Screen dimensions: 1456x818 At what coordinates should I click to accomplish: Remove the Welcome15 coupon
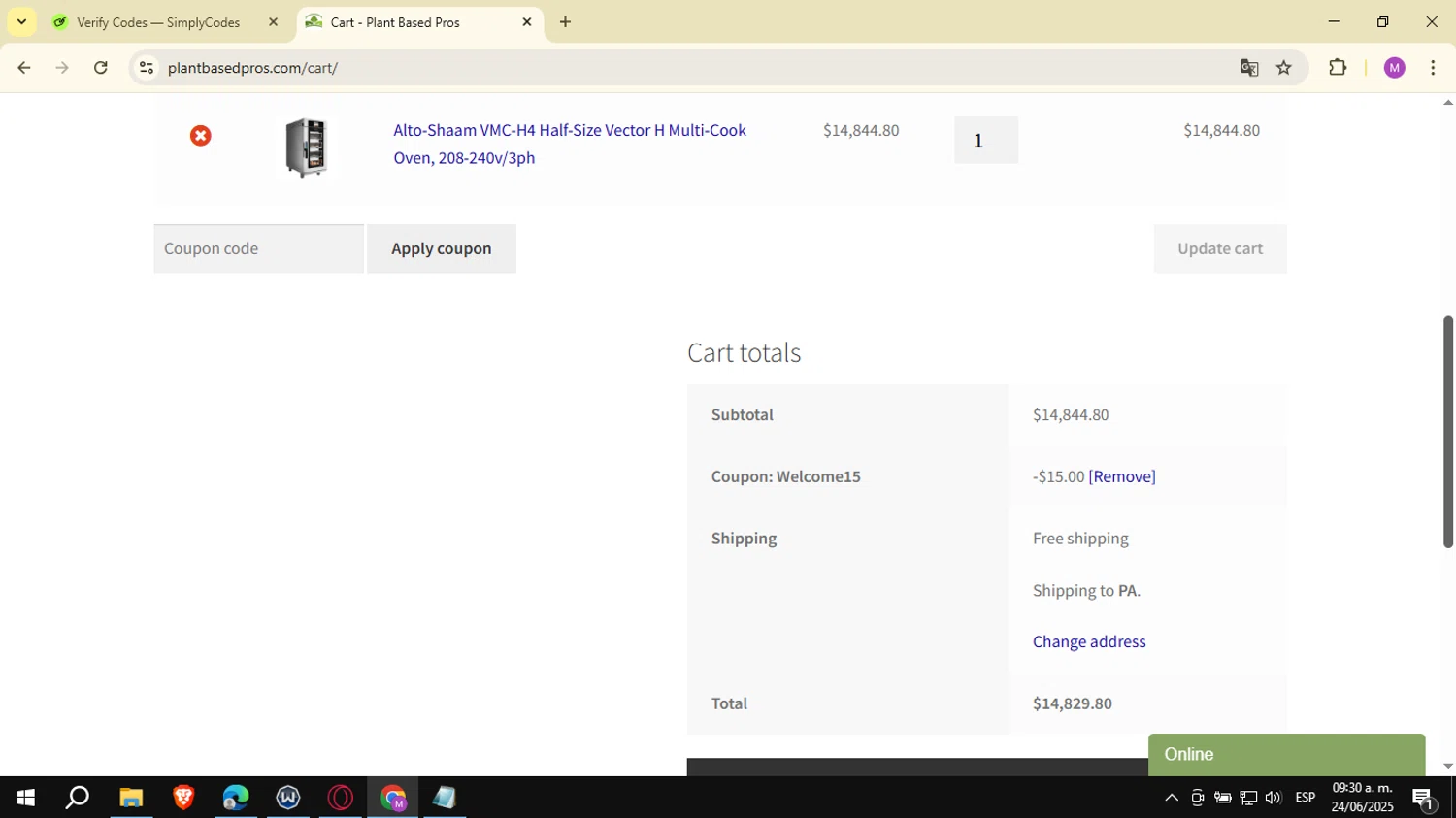coord(1122,476)
